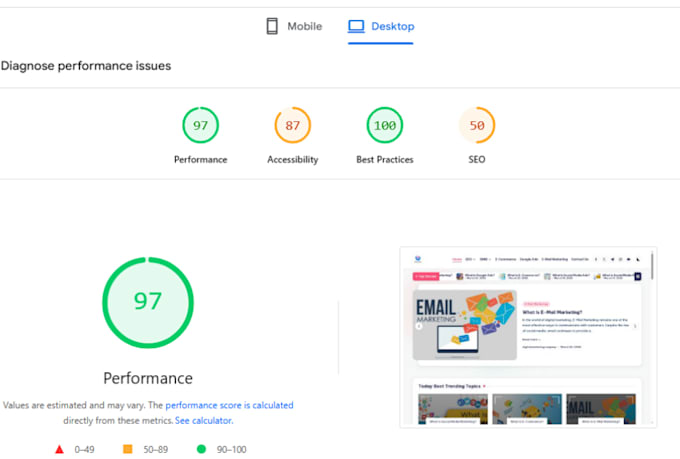Screen dimensions: 680x459
Task: Click the large 'Performance' heading below the gauge
Action: (148, 378)
